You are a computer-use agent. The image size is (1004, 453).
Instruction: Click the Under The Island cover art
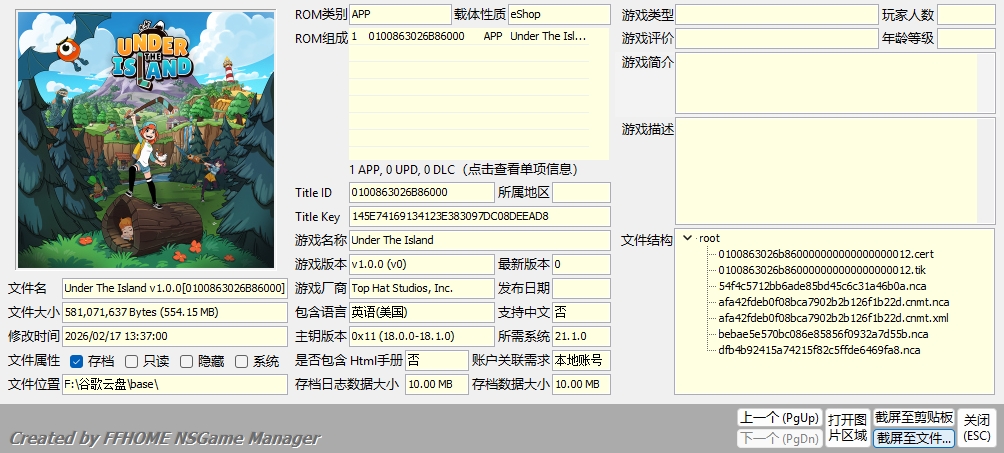coord(146,139)
